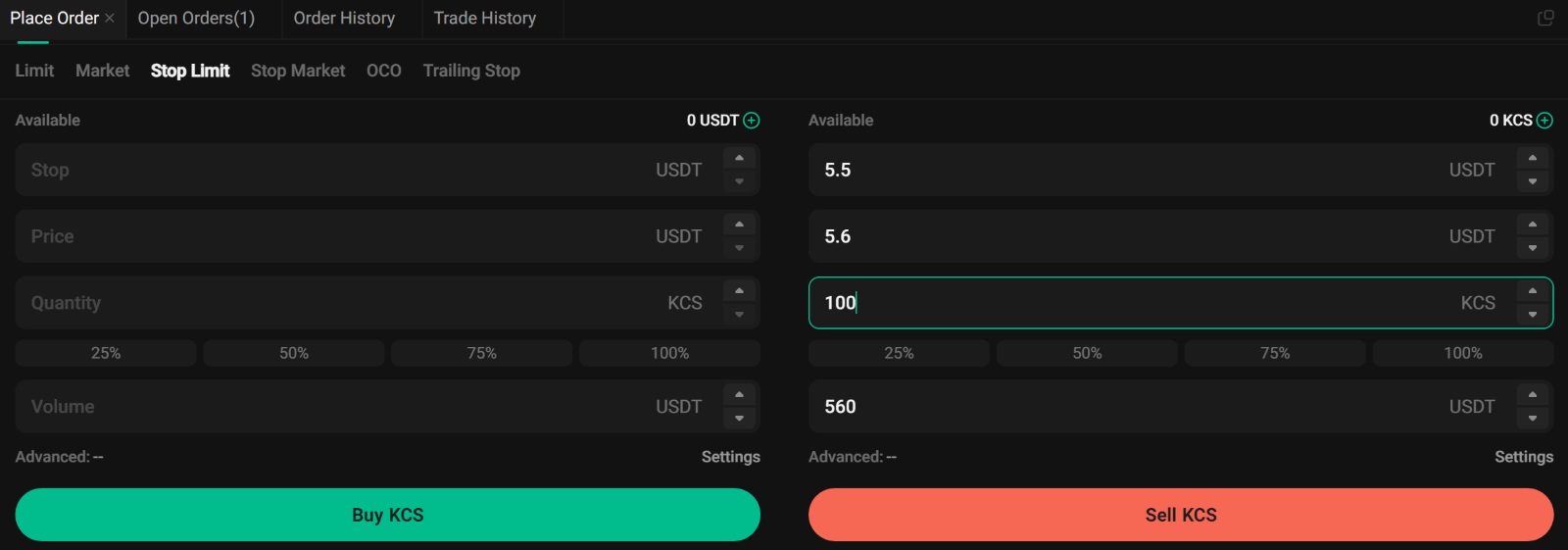This screenshot has height=550, width=1568.
Task: Switch to the Place Order tab
Action: click(x=54, y=18)
